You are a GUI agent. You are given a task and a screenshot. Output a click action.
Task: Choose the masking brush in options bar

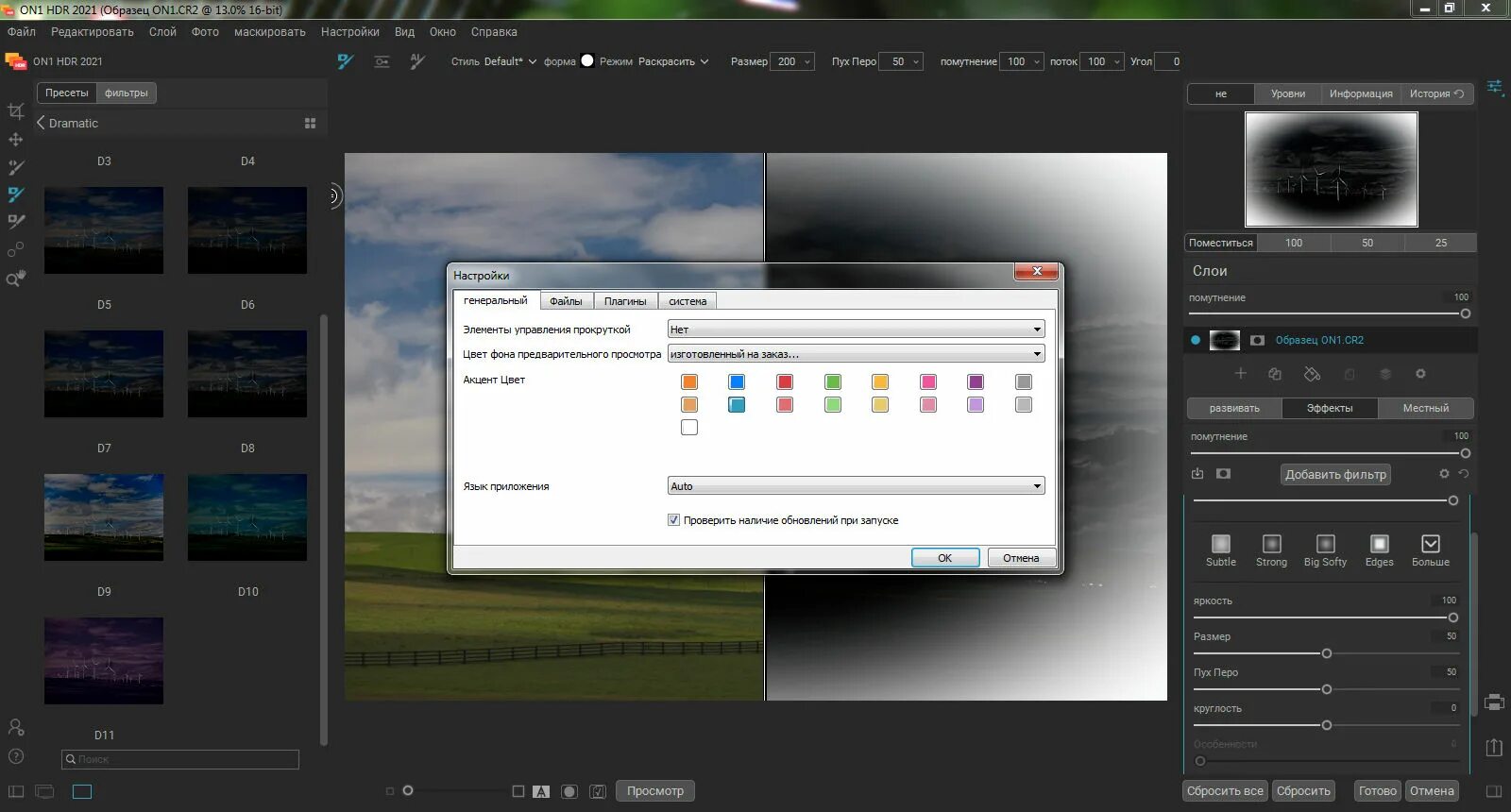pyautogui.click(x=346, y=61)
